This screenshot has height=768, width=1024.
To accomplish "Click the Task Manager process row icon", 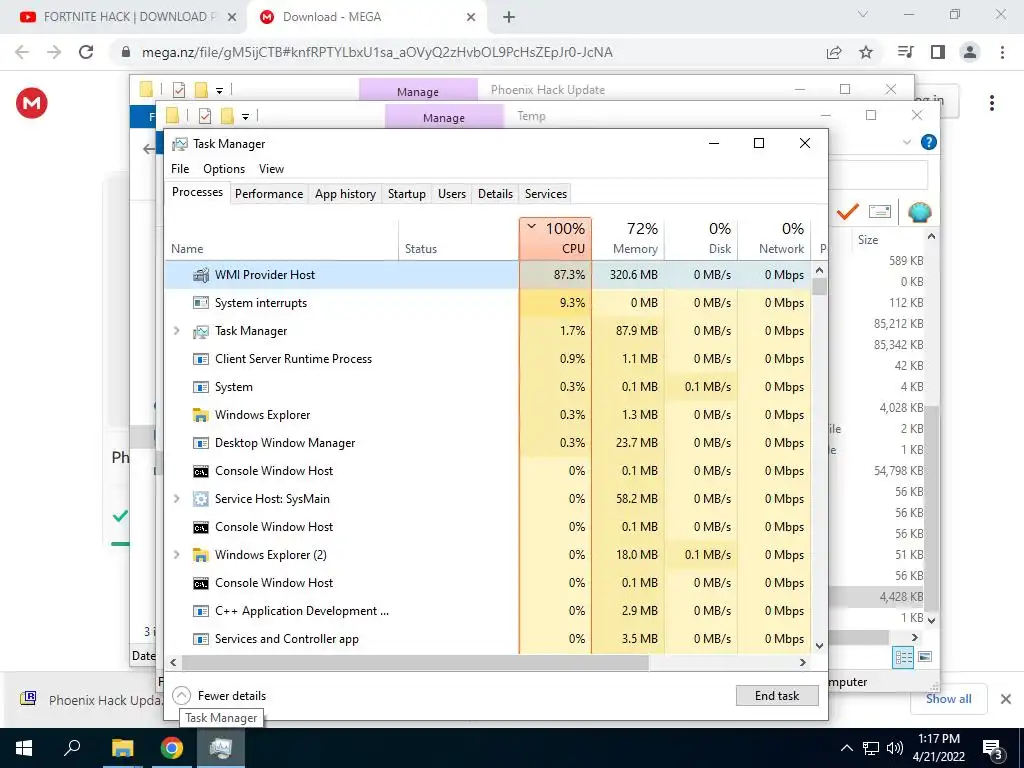I will click(200, 331).
